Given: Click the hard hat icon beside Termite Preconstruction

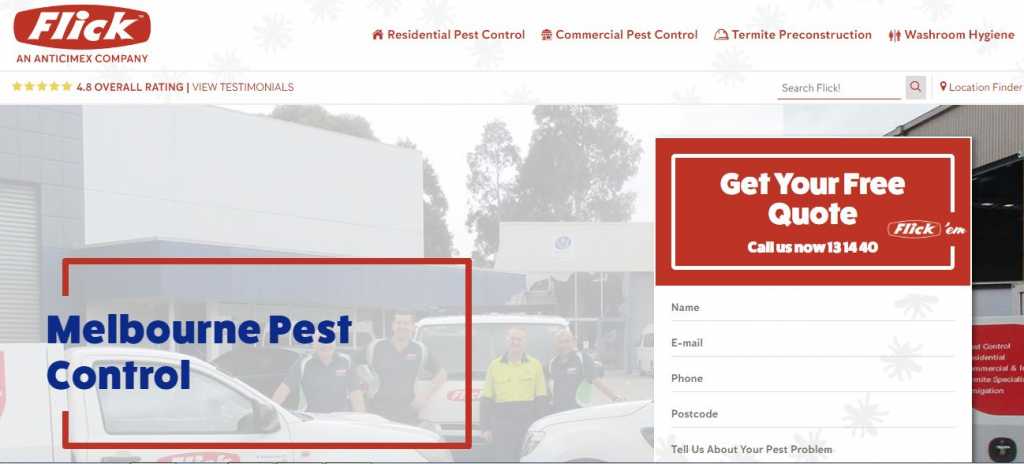Looking at the screenshot, I should (x=721, y=35).
